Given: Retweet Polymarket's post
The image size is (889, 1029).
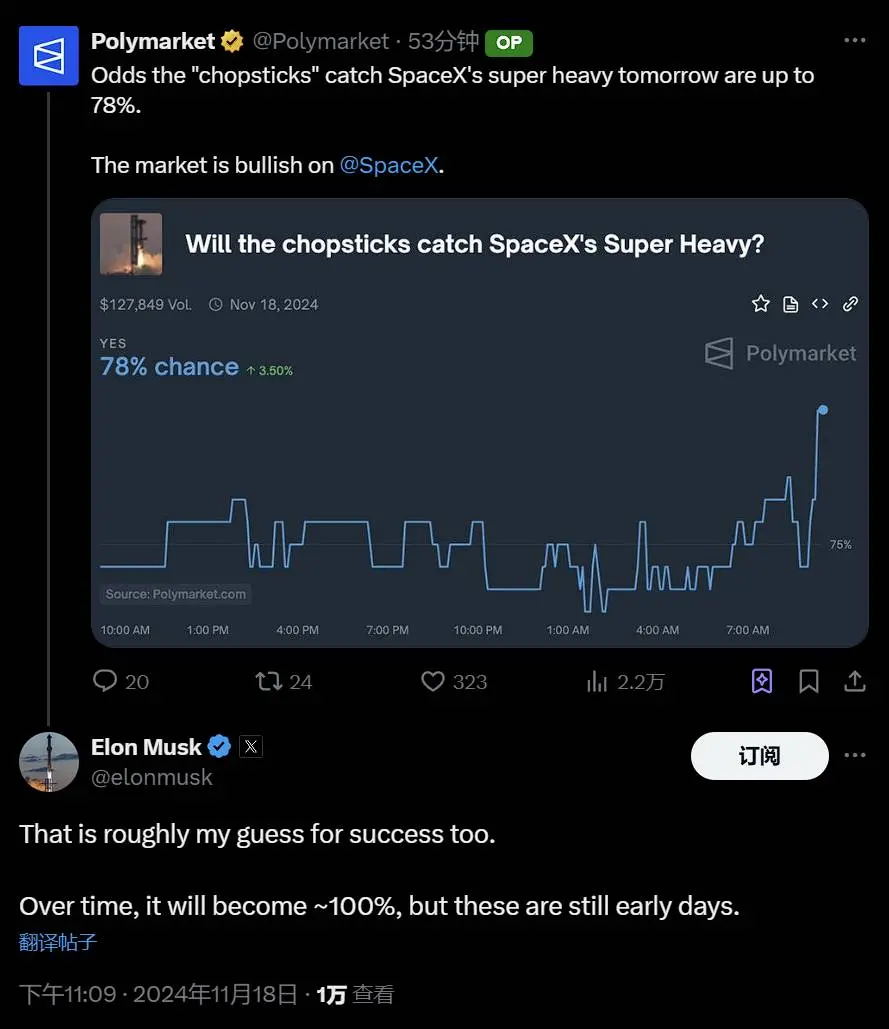Looking at the screenshot, I should click(269, 681).
